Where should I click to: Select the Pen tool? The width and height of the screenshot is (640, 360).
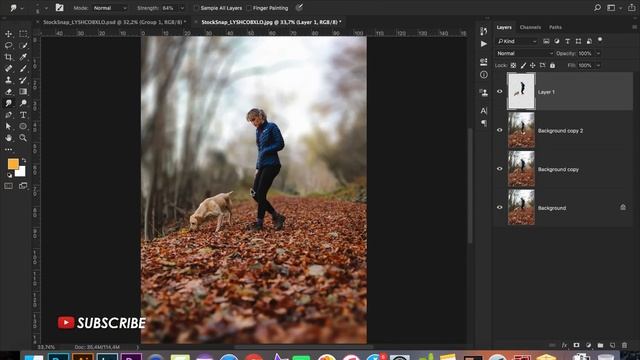click(x=9, y=115)
